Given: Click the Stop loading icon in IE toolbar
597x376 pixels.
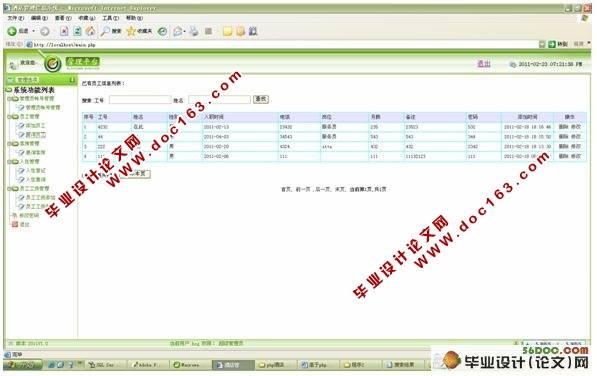Looking at the screenshot, I should point(64,31).
